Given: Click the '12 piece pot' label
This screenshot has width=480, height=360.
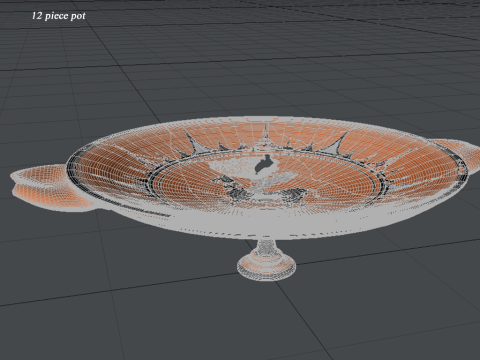Looking at the screenshot, I should [59, 16].
